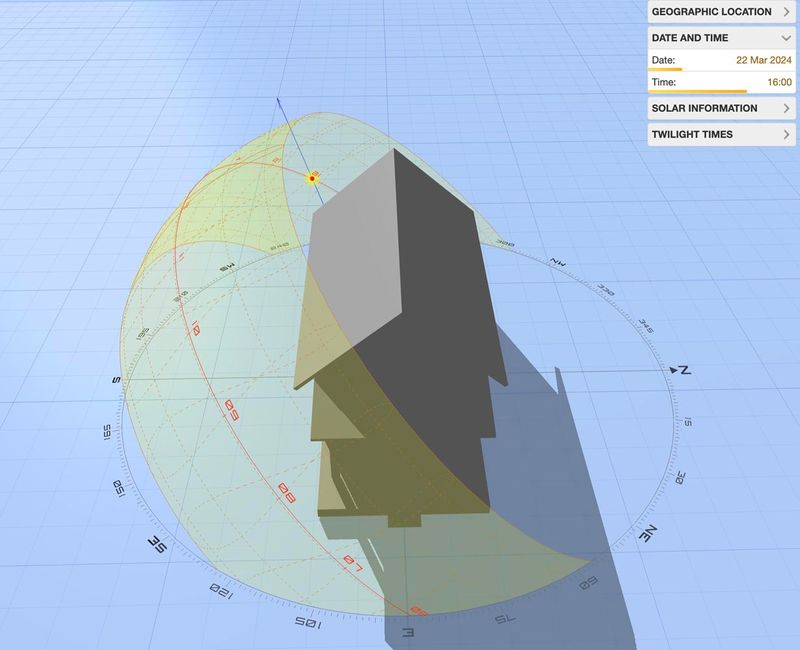Click the Solar Information chevron arrow

pos(786,108)
